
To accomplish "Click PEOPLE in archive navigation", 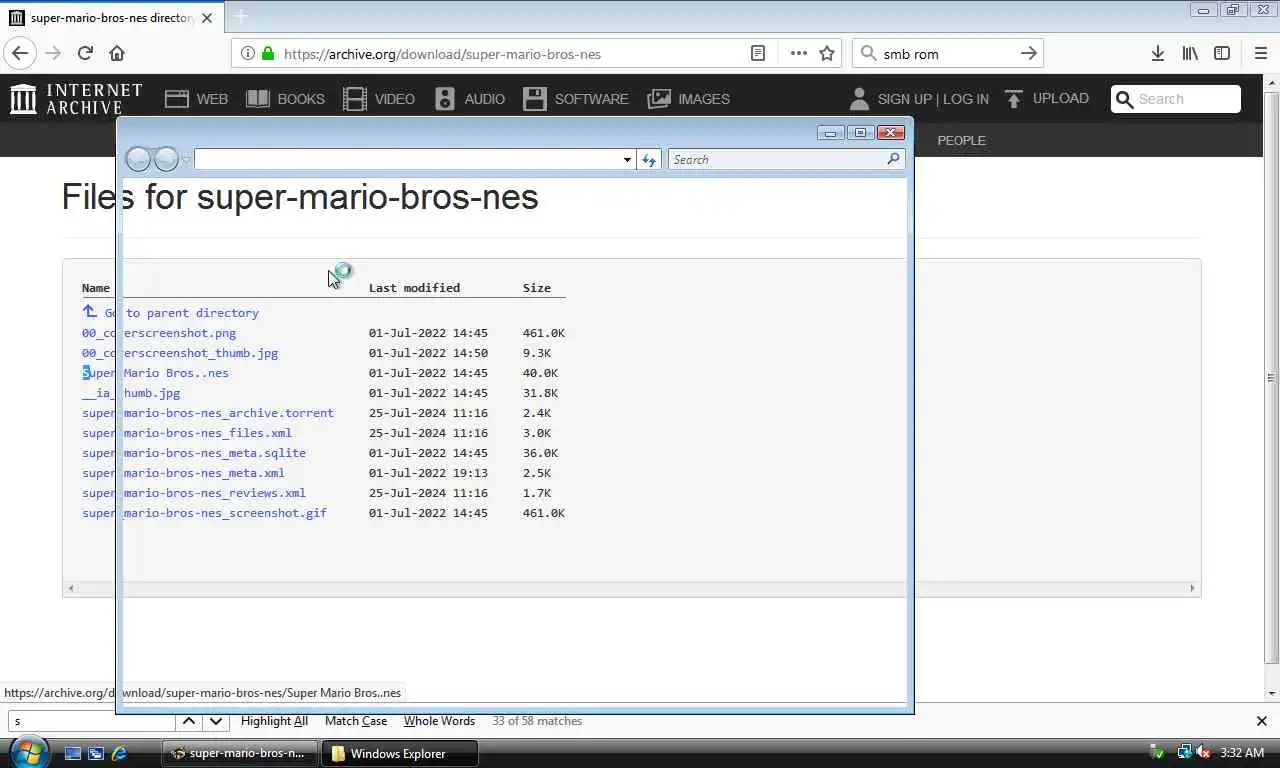I will 961,140.
